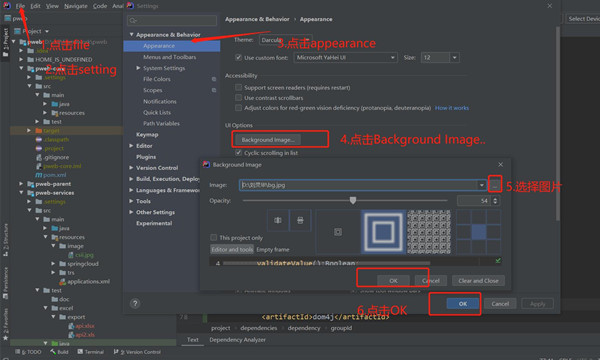
Task: Open the Navigate menu
Action: click(76, 6)
